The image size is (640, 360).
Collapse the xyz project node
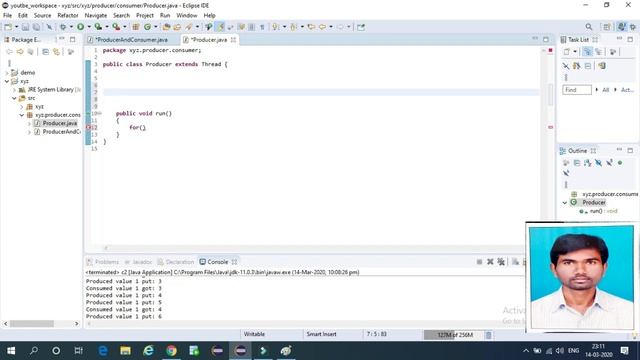pos(7,81)
